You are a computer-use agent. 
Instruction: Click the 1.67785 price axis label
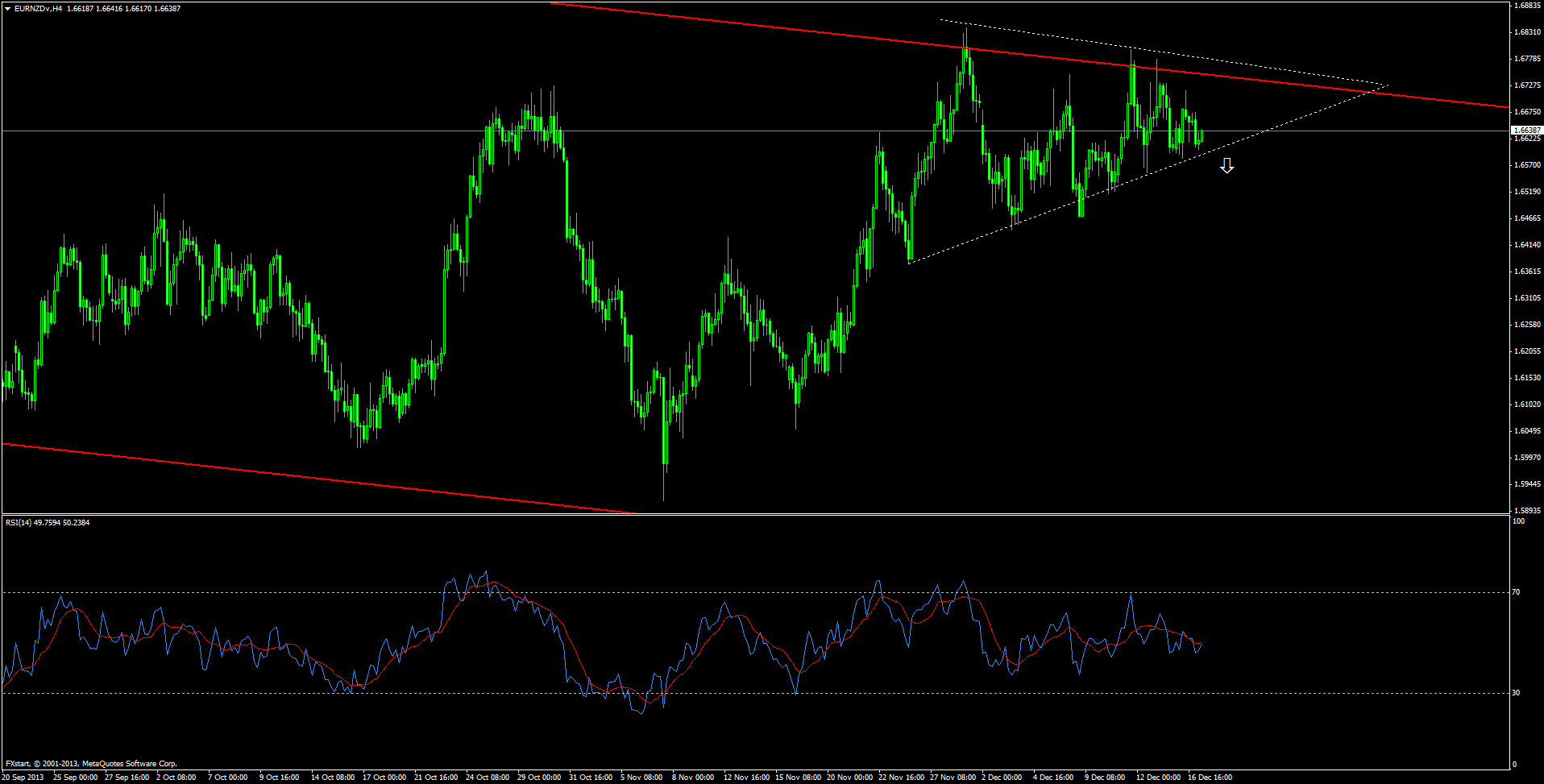click(x=1527, y=59)
